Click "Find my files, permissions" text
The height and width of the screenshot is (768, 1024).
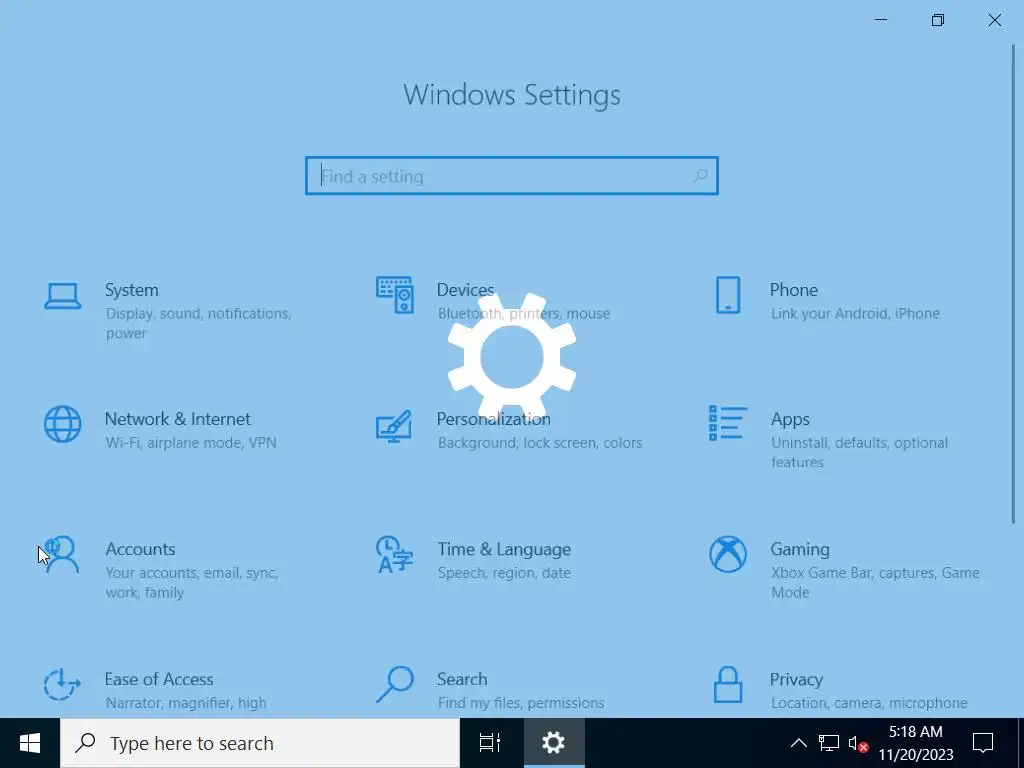[521, 703]
